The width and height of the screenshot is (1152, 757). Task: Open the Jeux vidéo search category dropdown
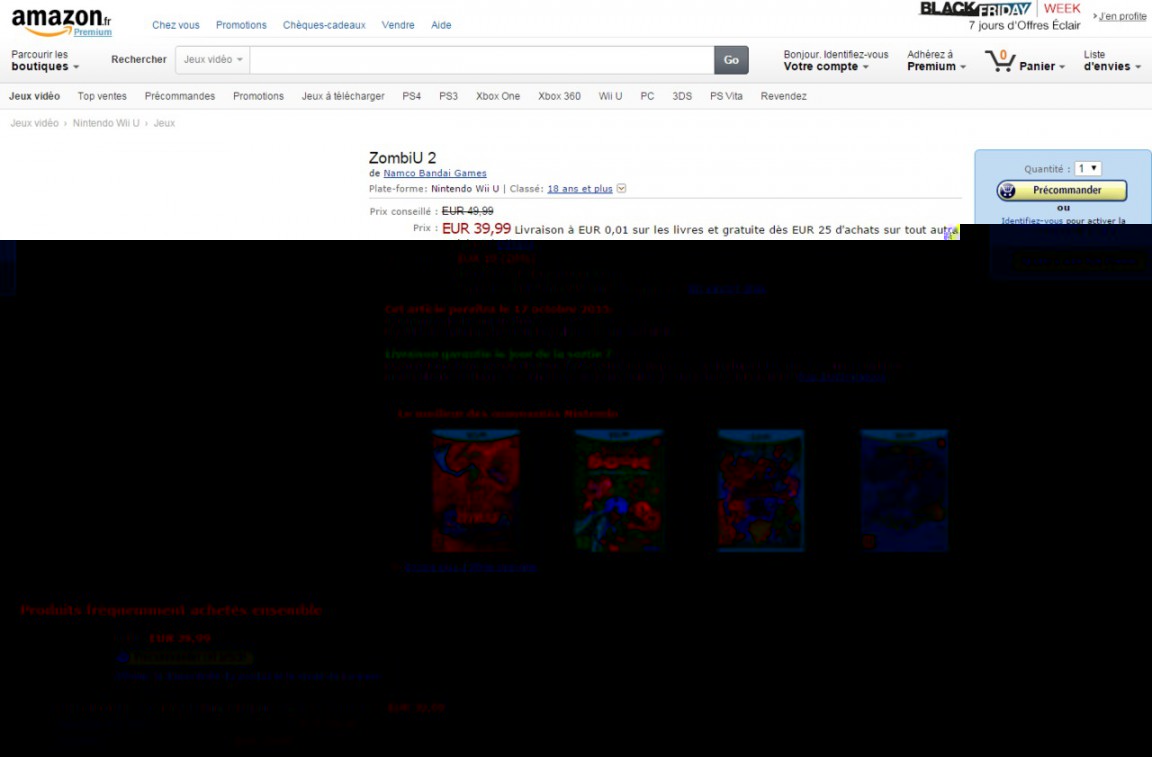click(x=213, y=60)
